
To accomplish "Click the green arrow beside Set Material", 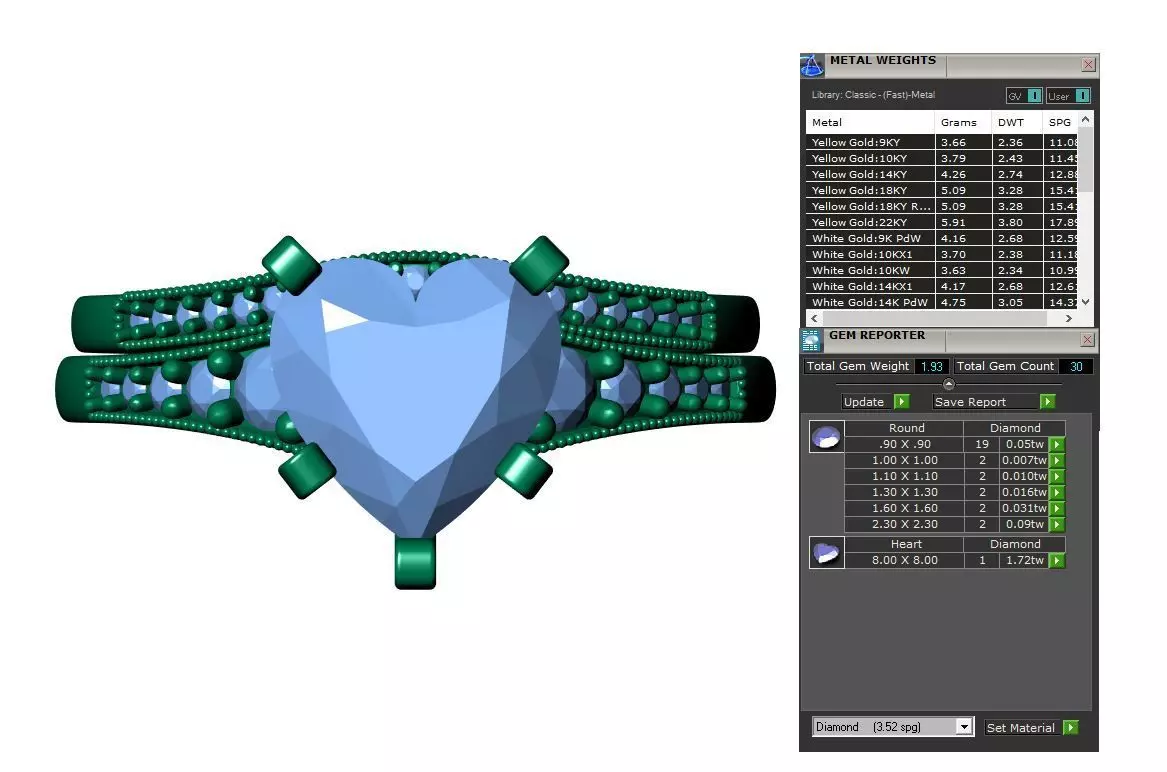I will [1070, 727].
